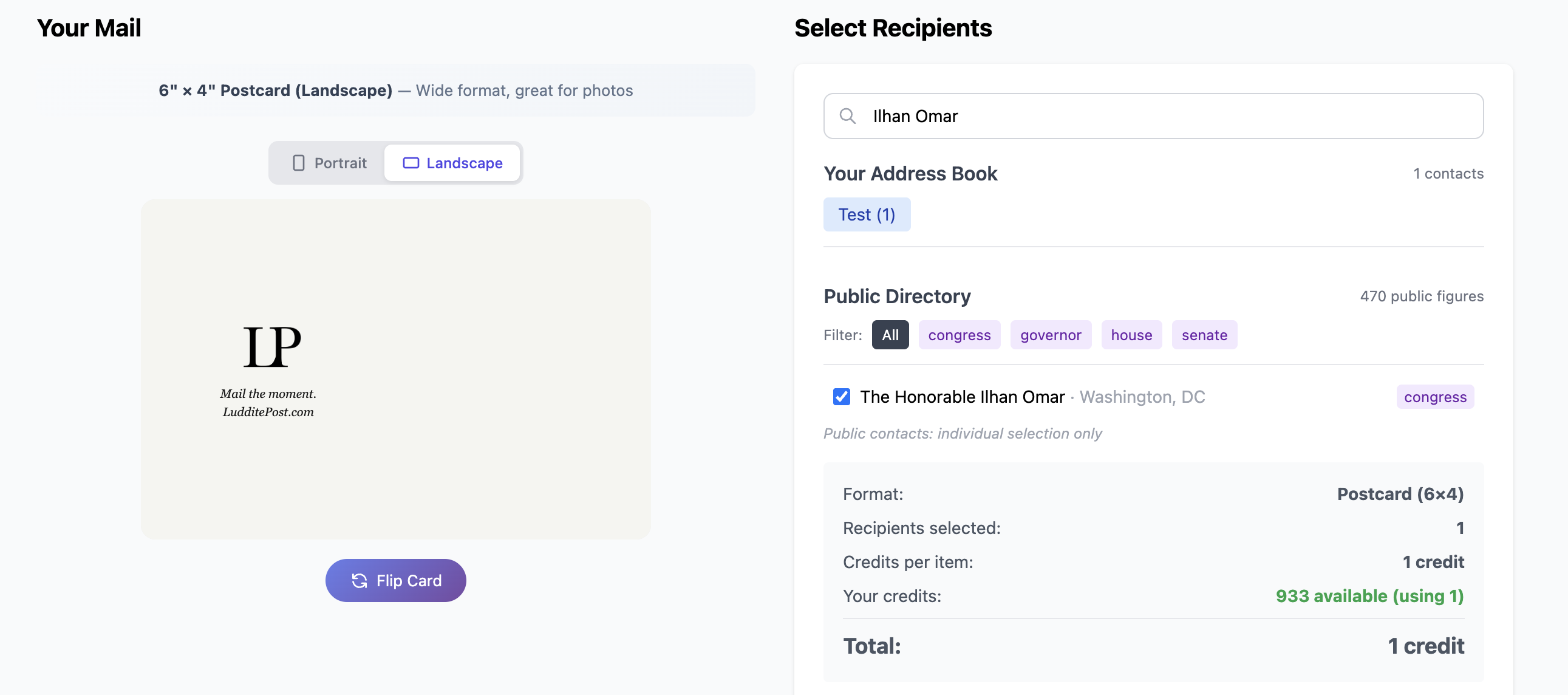Filter directory by house
Screen dimensions: 1568x695
point(1131,334)
